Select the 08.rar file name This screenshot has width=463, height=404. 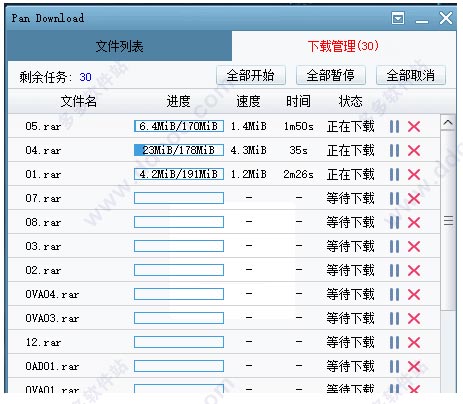43,222
